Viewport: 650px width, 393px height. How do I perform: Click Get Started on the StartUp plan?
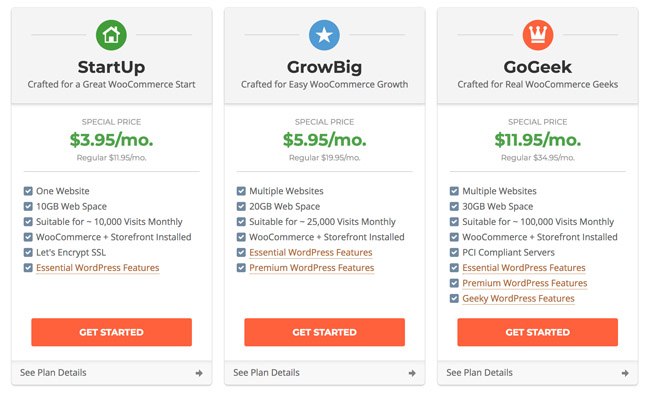click(x=112, y=332)
